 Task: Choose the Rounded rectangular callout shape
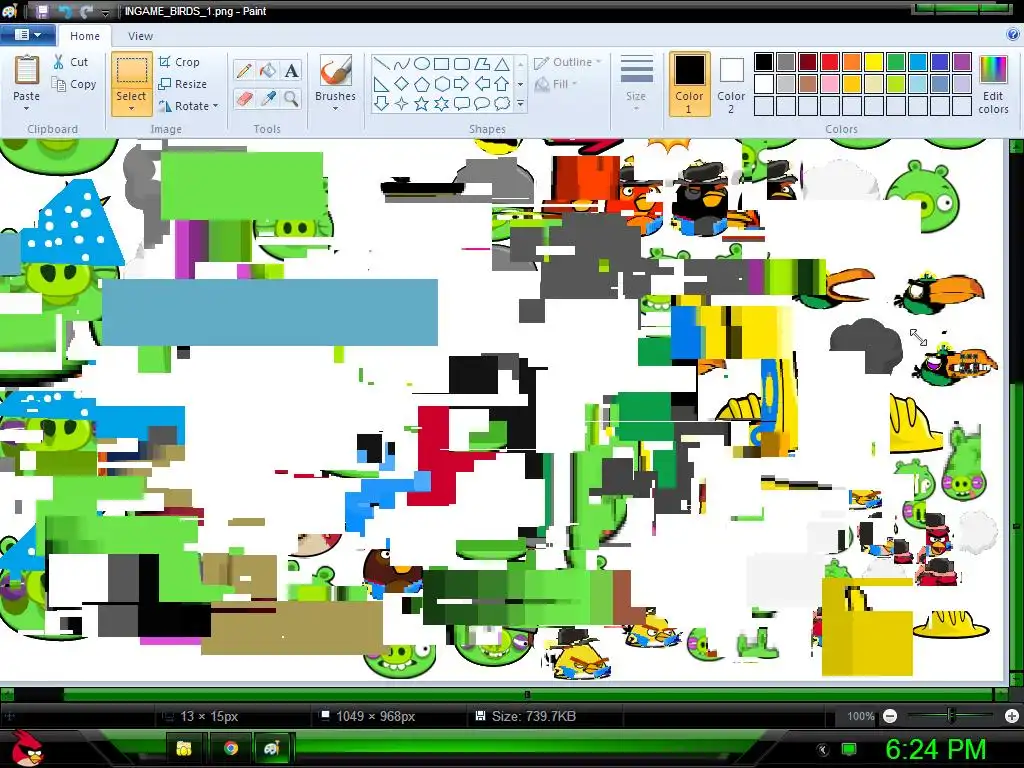462,103
